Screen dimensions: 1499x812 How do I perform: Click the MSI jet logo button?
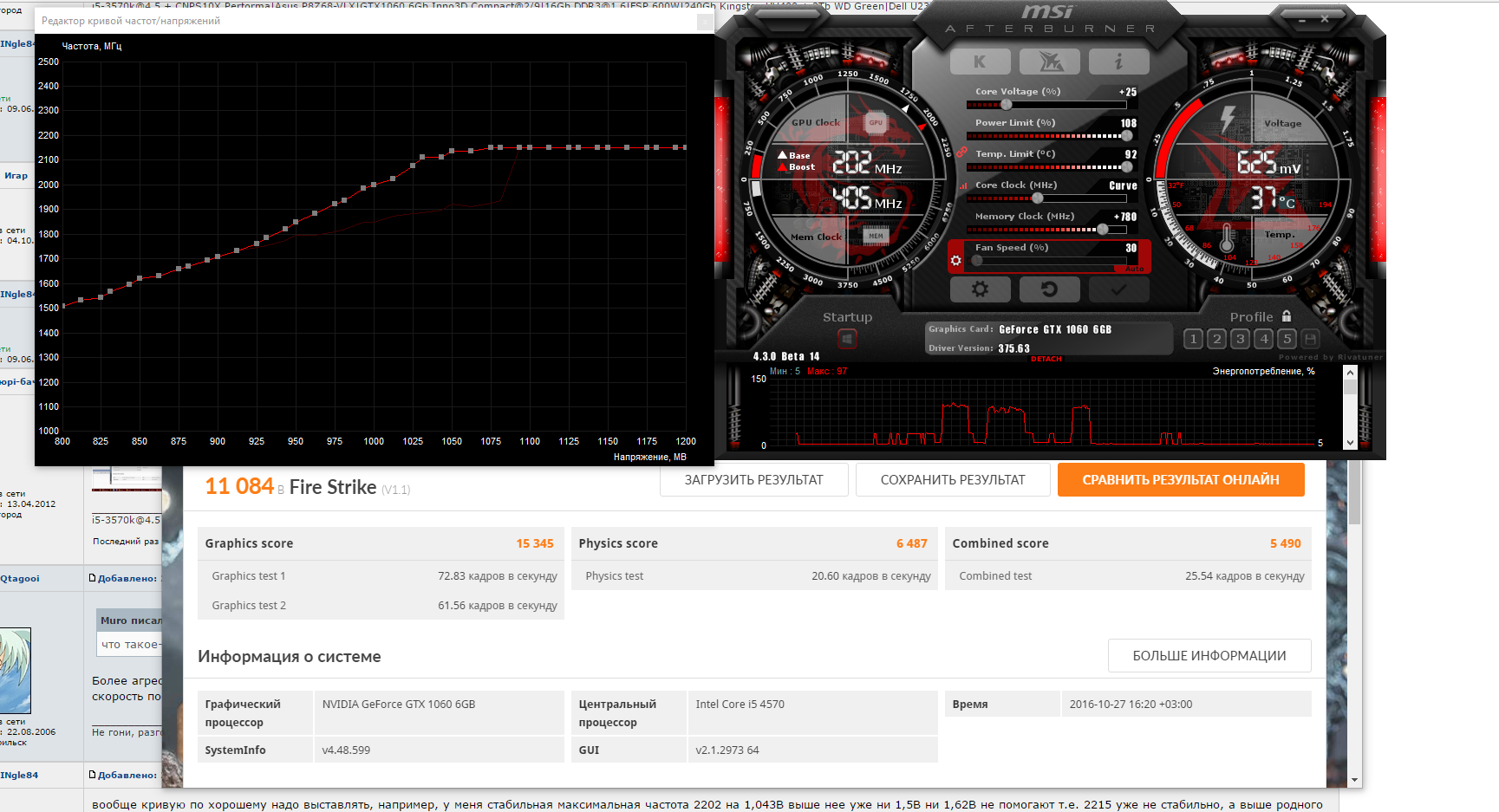click(x=1050, y=62)
